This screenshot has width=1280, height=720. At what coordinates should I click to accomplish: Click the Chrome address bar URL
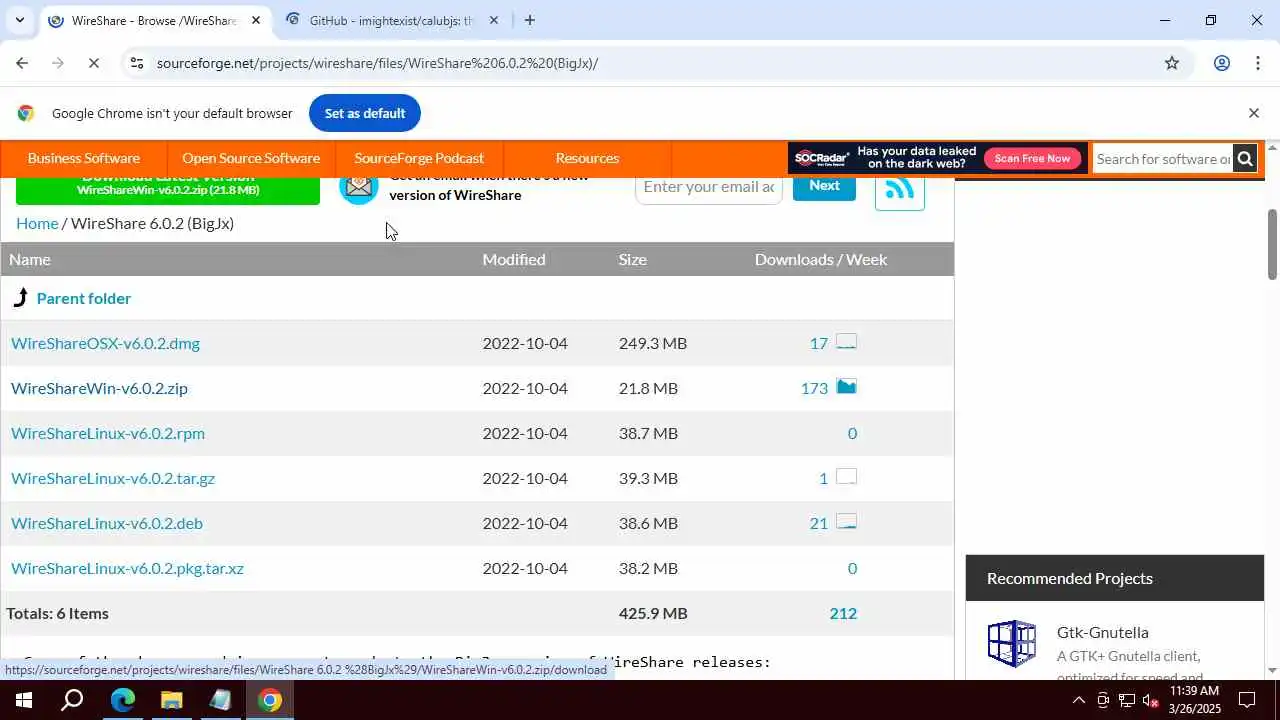pyautogui.click(x=377, y=63)
